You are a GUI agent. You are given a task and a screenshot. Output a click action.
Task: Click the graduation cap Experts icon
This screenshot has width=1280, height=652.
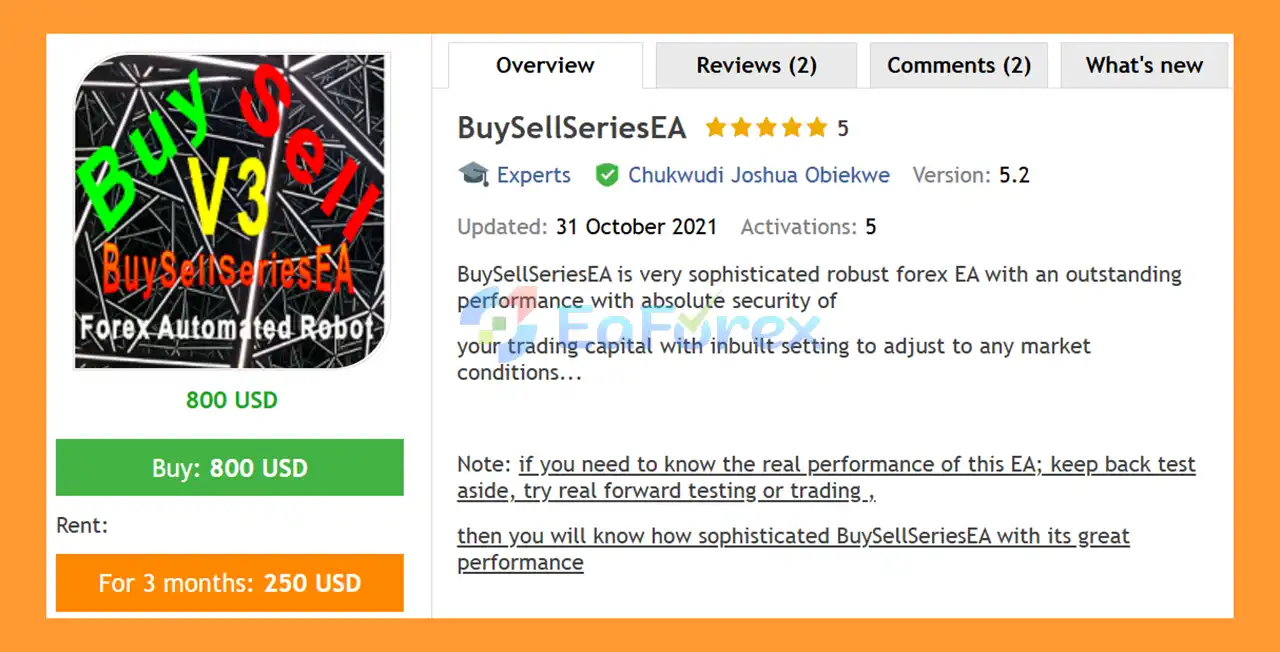473,174
